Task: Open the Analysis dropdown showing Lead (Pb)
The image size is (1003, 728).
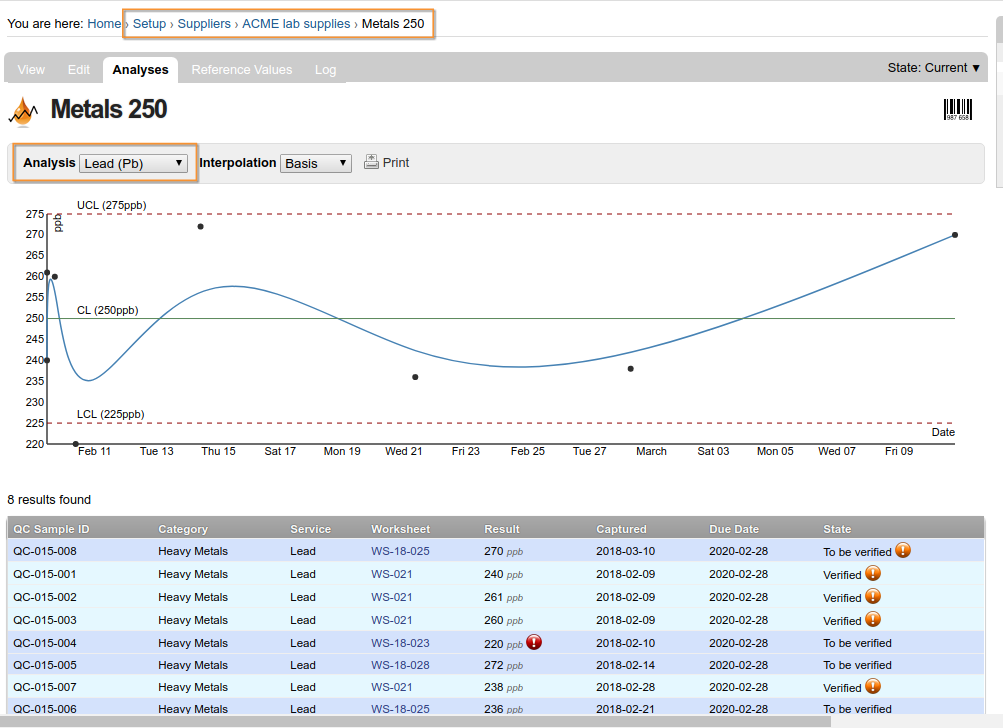Action: pyautogui.click(x=133, y=163)
